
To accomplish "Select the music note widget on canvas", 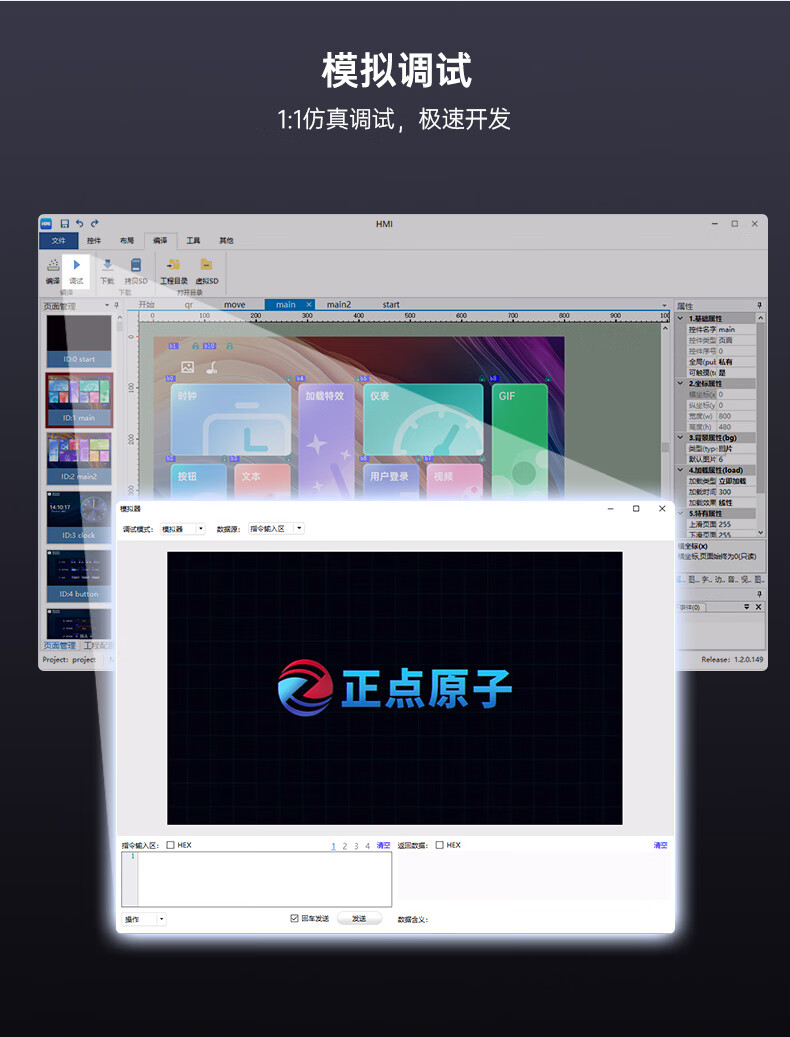I will [212, 366].
